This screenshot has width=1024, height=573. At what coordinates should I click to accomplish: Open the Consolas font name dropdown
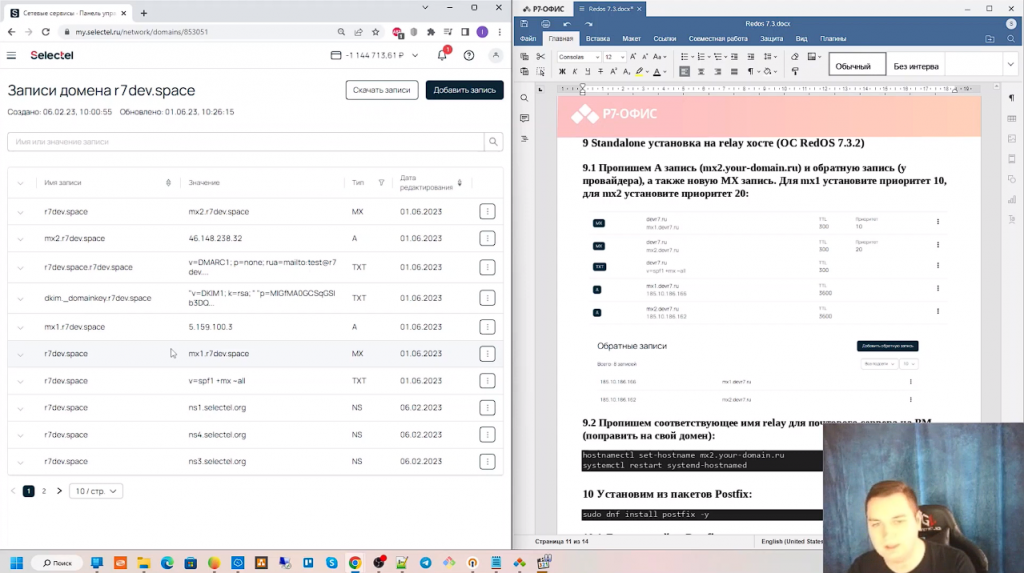click(x=596, y=57)
